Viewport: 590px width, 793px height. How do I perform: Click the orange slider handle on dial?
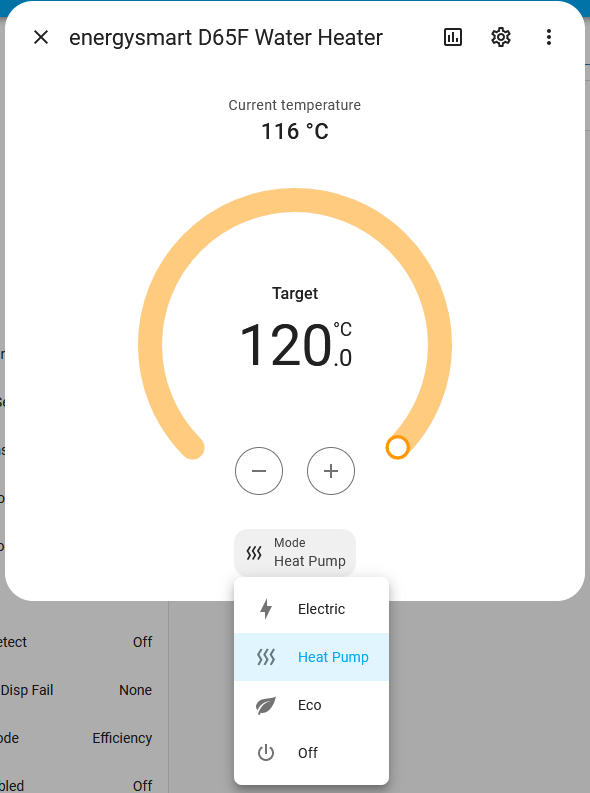(397, 448)
